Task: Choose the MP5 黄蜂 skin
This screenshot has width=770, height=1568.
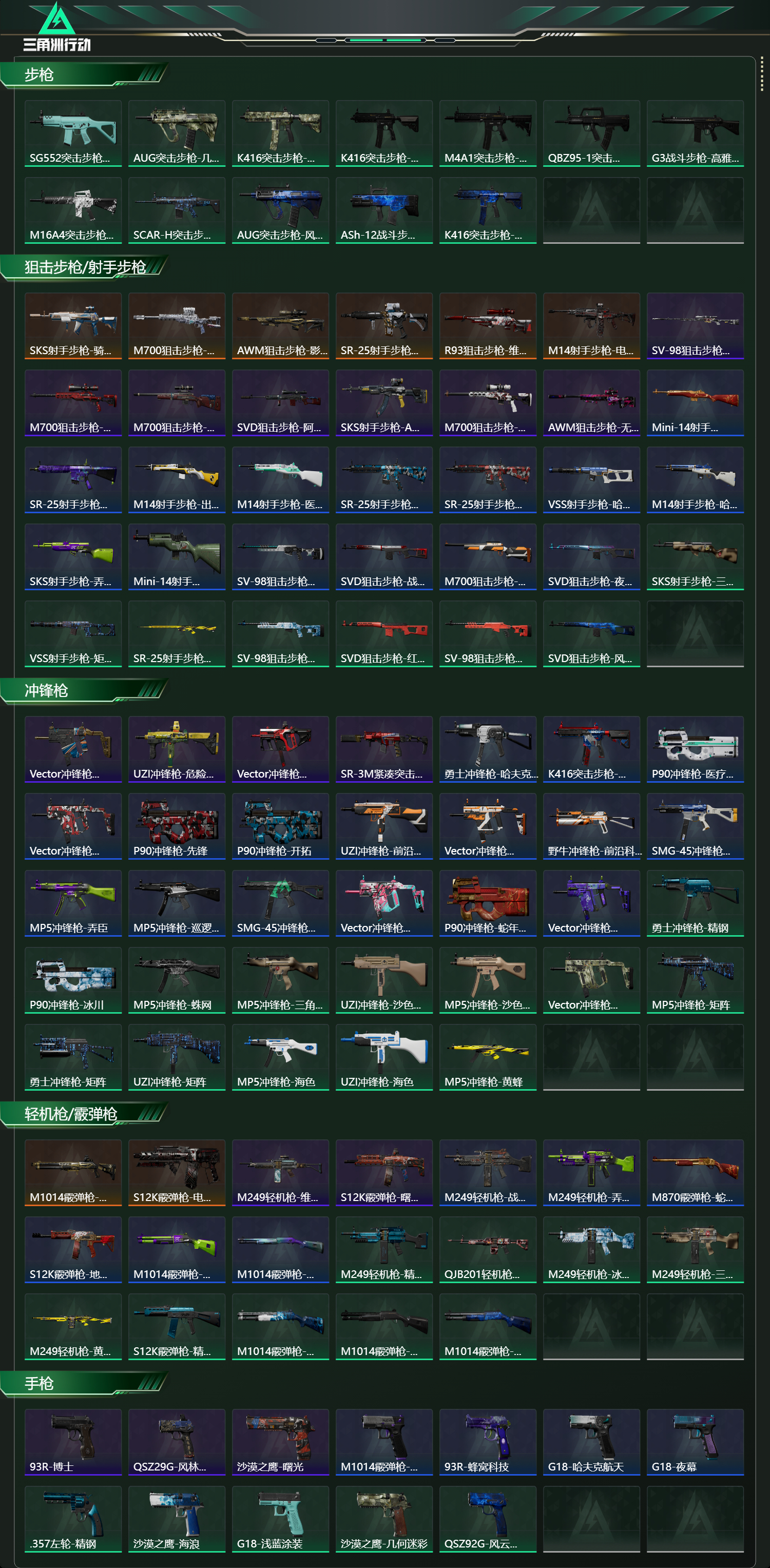Action: point(488,1057)
